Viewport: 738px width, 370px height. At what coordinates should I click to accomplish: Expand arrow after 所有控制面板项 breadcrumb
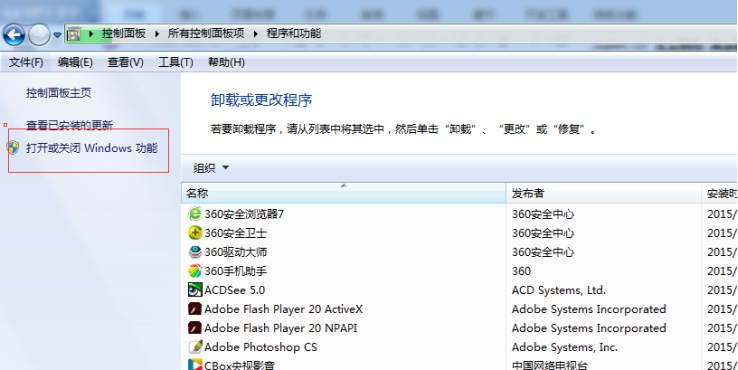[x=256, y=34]
